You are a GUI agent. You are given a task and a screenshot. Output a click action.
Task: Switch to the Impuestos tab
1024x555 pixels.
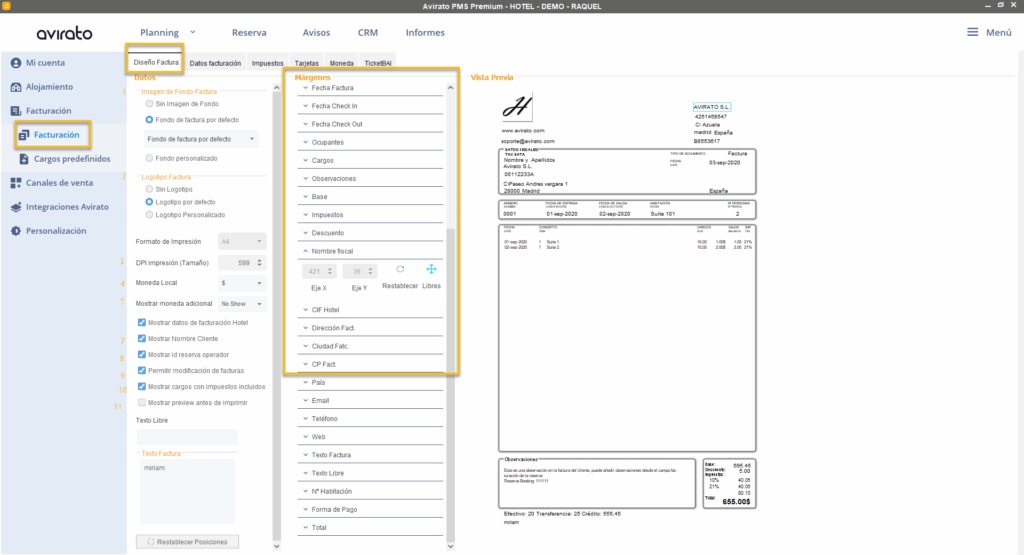267,63
